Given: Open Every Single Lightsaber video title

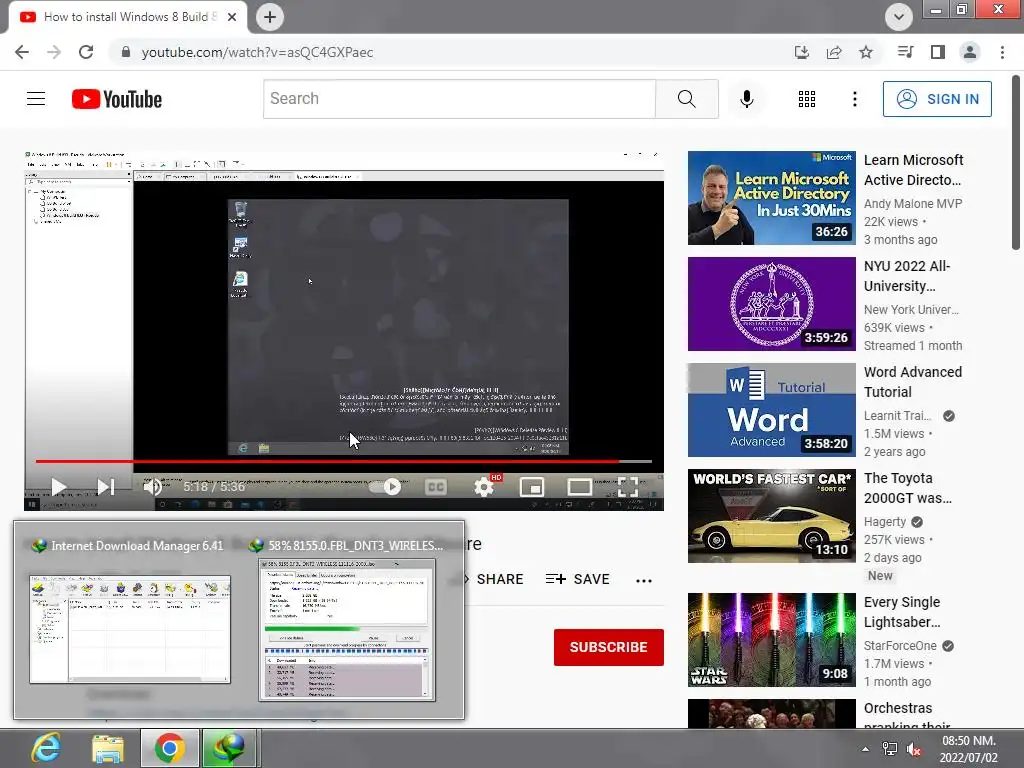Looking at the screenshot, I should [902, 612].
